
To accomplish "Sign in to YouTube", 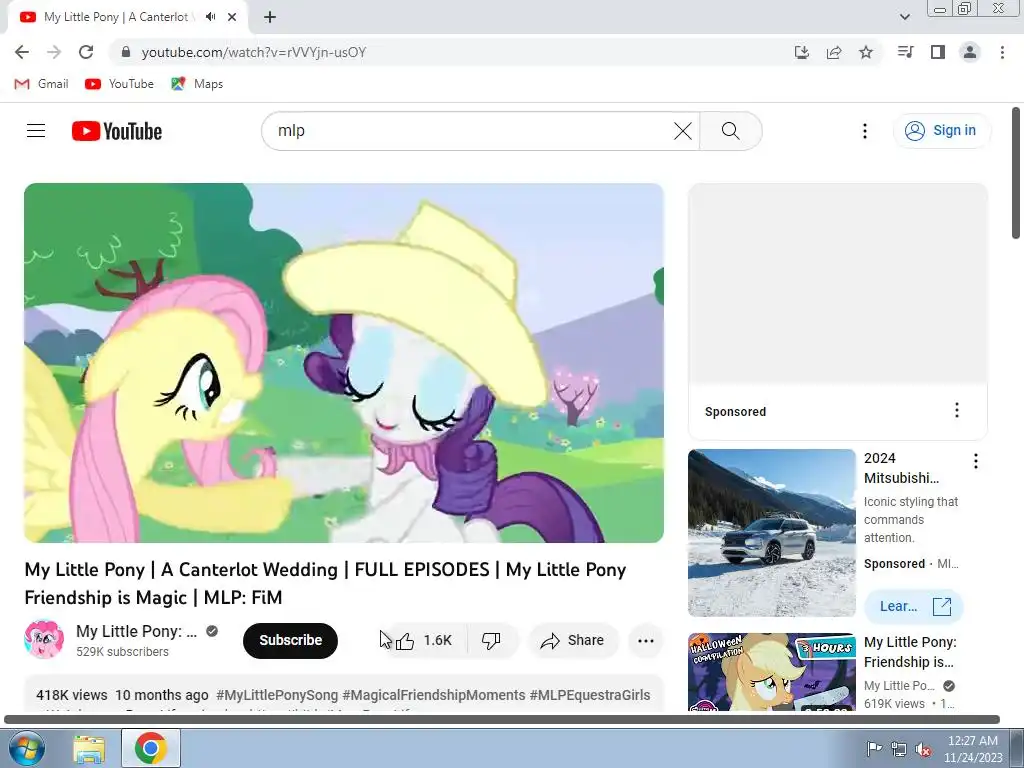I will pos(941,131).
